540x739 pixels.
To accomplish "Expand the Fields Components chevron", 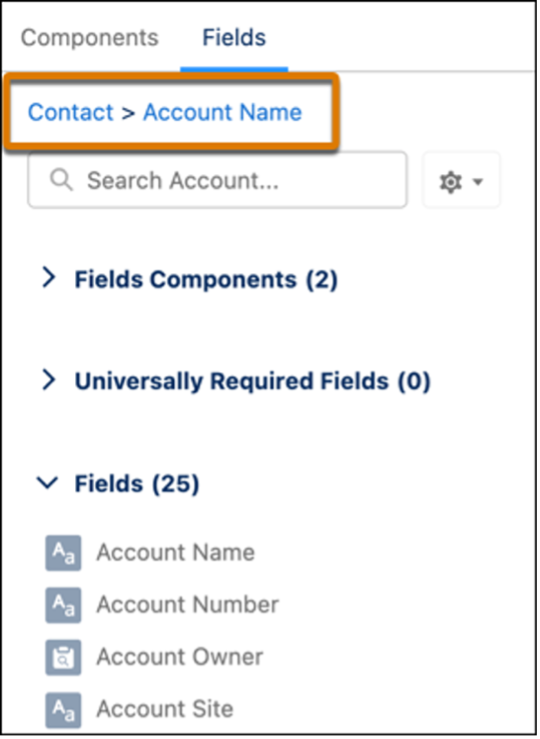I will point(49,278).
